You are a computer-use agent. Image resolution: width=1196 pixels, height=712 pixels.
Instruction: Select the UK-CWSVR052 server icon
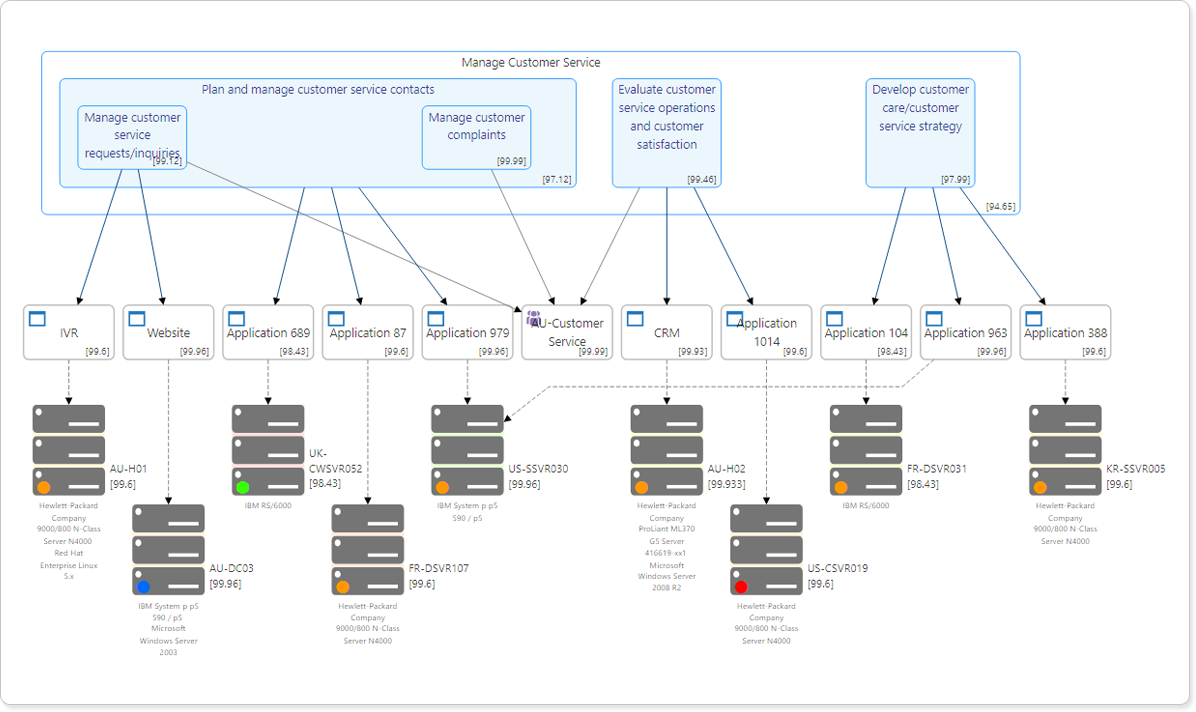click(268, 448)
